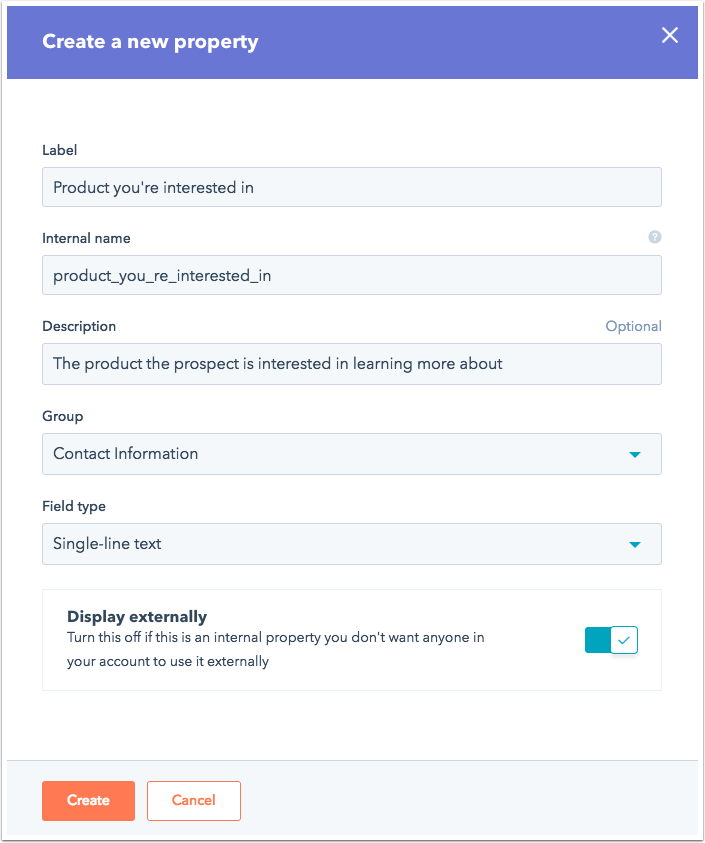705x843 pixels.
Task: Click the Group dropdown caret arrow
Action: point(635,455)
